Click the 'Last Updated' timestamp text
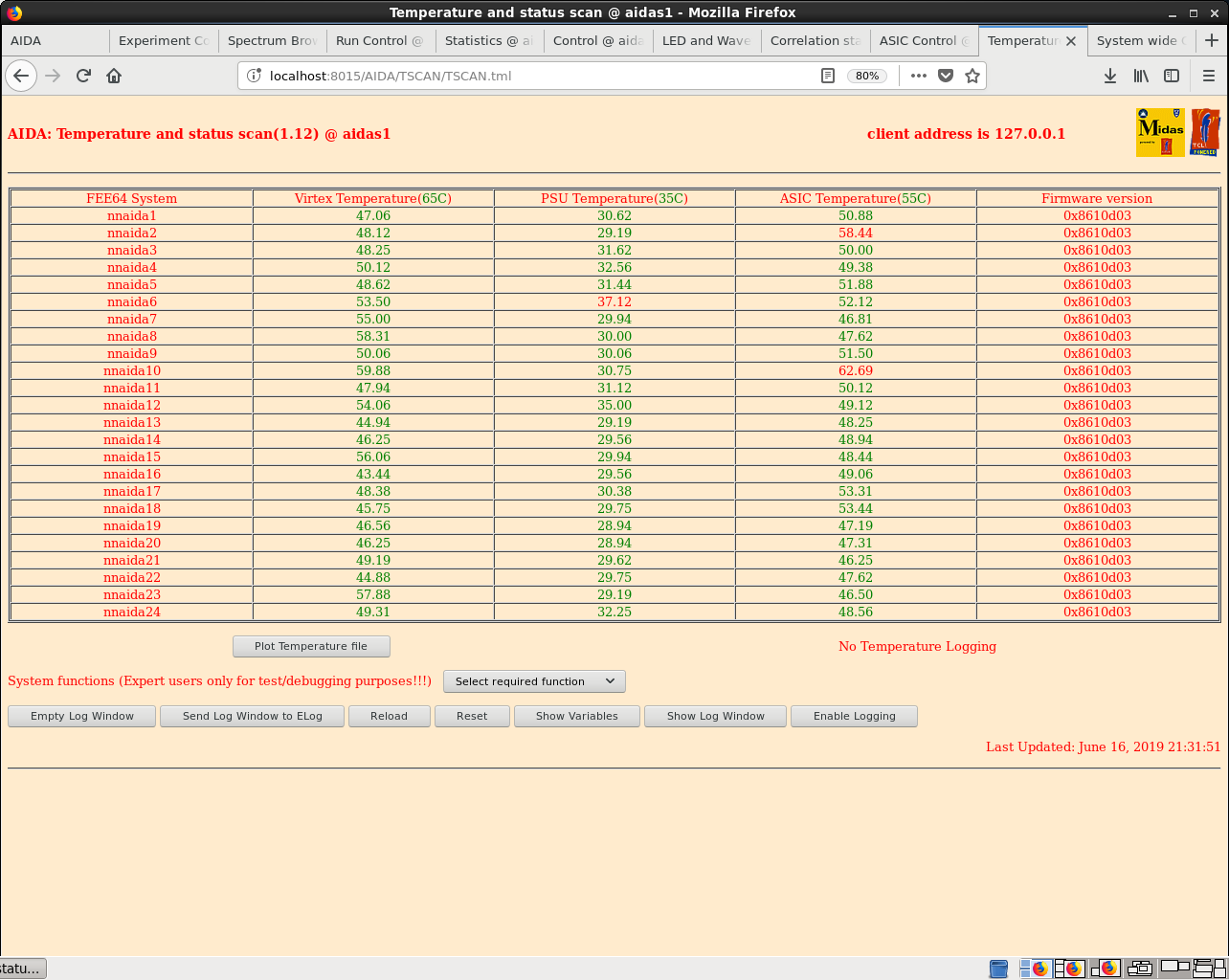This screenshot has height=980, width=1229. (1104, 746)
